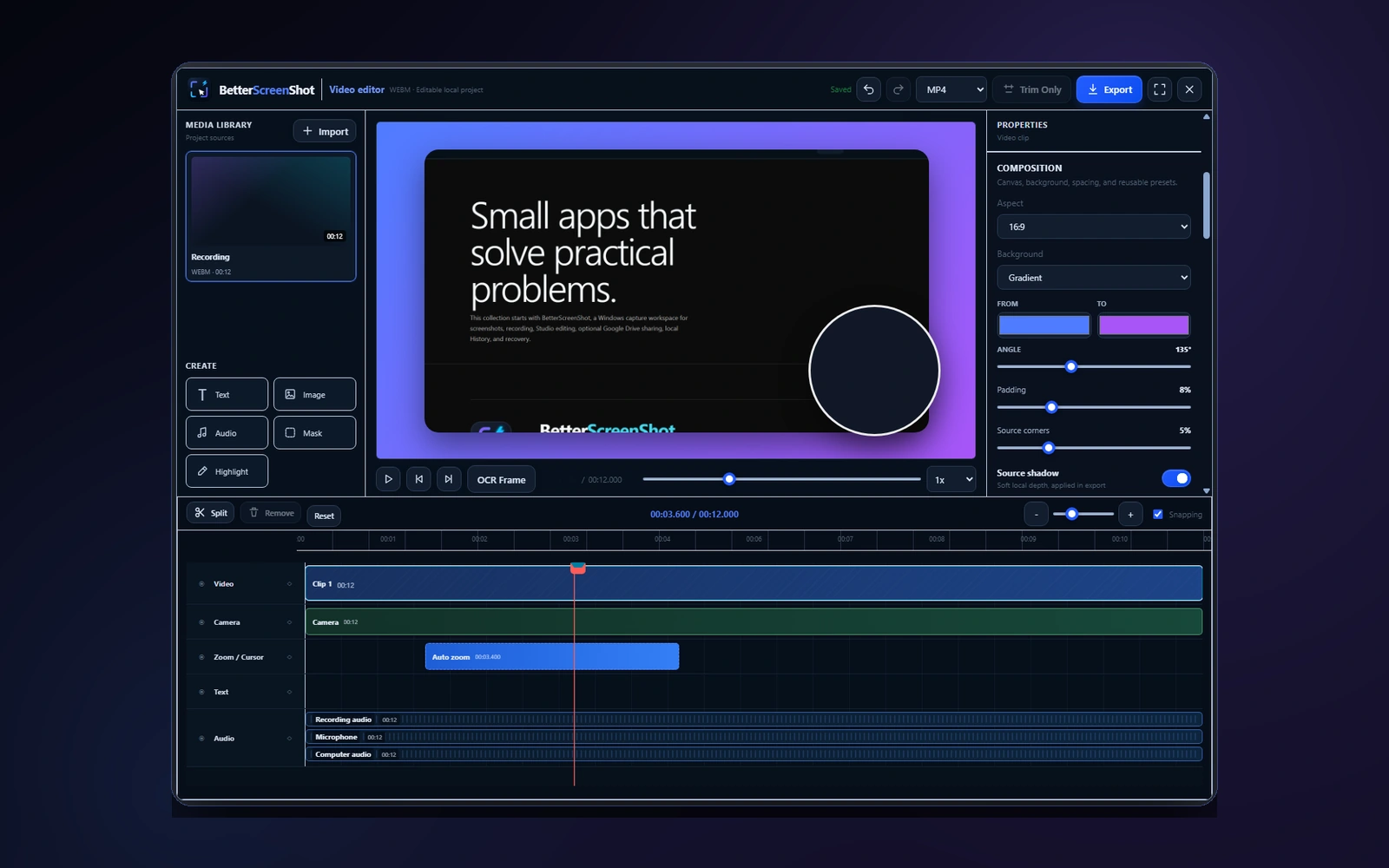Import media into the library
Image resolution: width=1389 pixels, height=868 pixels.
(325, 131)
